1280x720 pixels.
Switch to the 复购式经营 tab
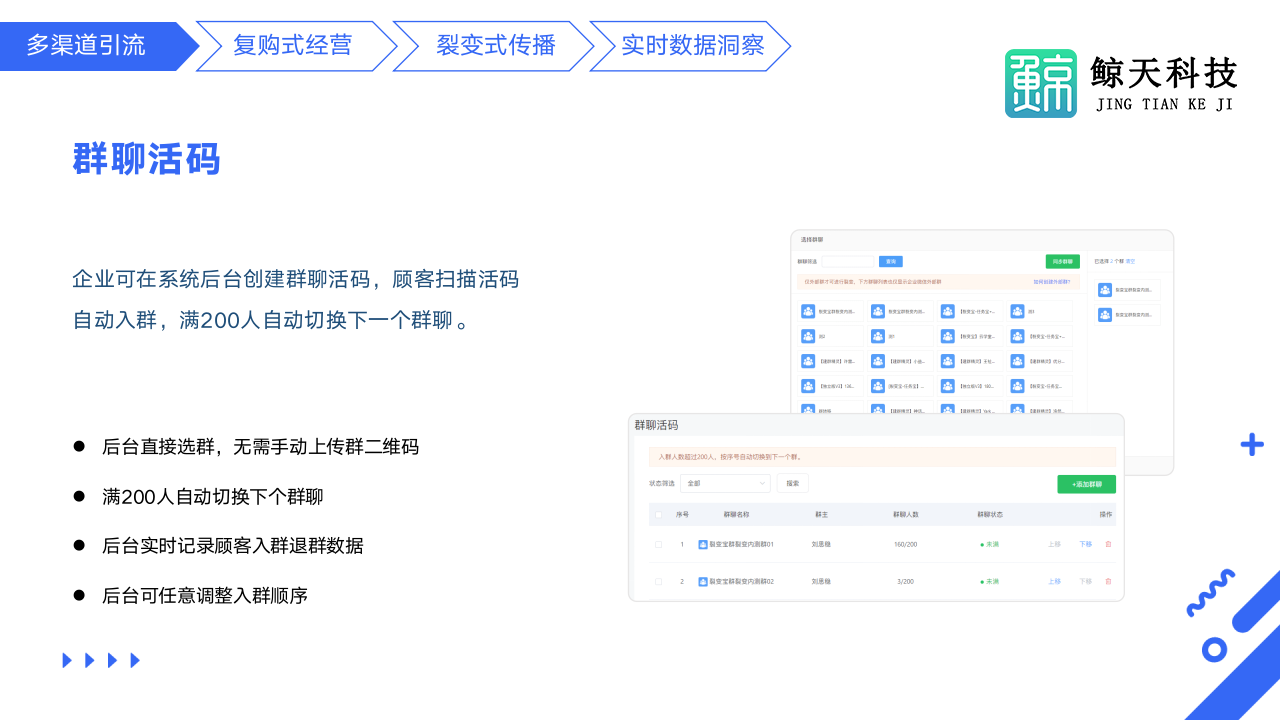tap(293, 46)
